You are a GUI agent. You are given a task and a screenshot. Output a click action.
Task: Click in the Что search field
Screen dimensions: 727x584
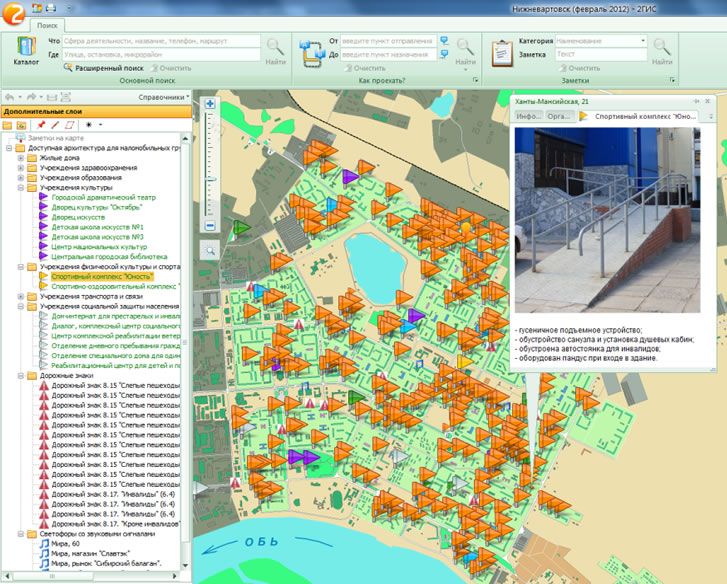(x=161, y=41)
